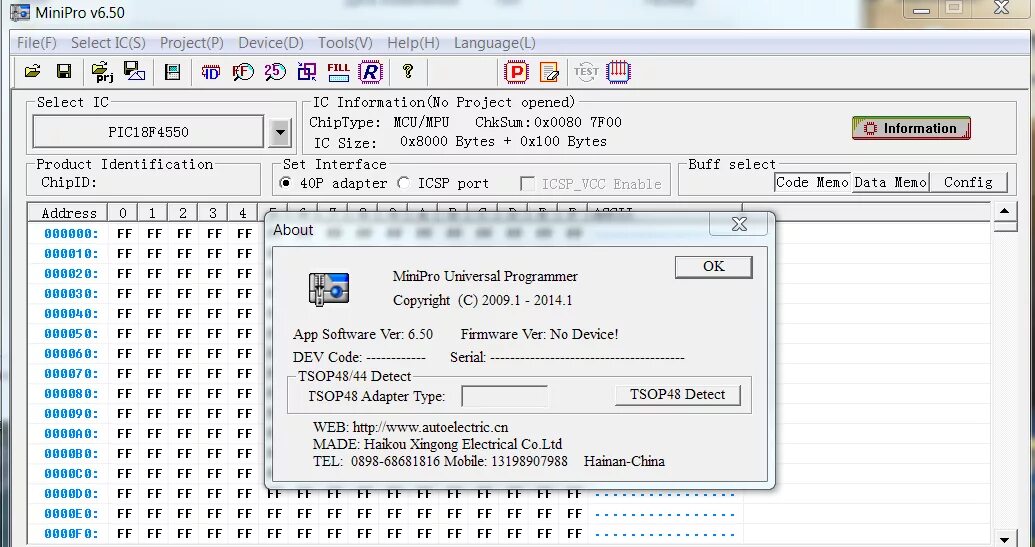Click the ChkSum value 0x0080 7F00
This screenshot has height=547, width=1035.
[x=578, y=122]
